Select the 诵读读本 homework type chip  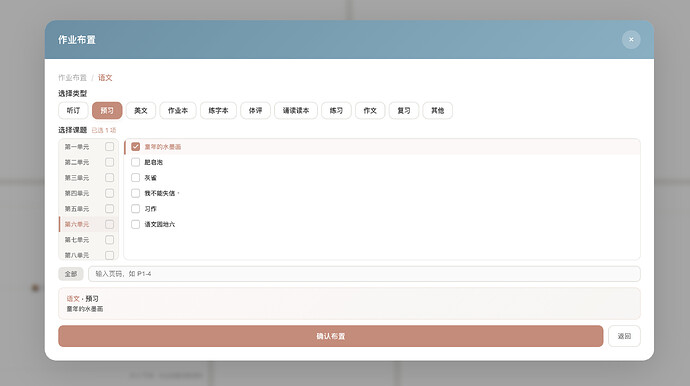tap(296, 110)
